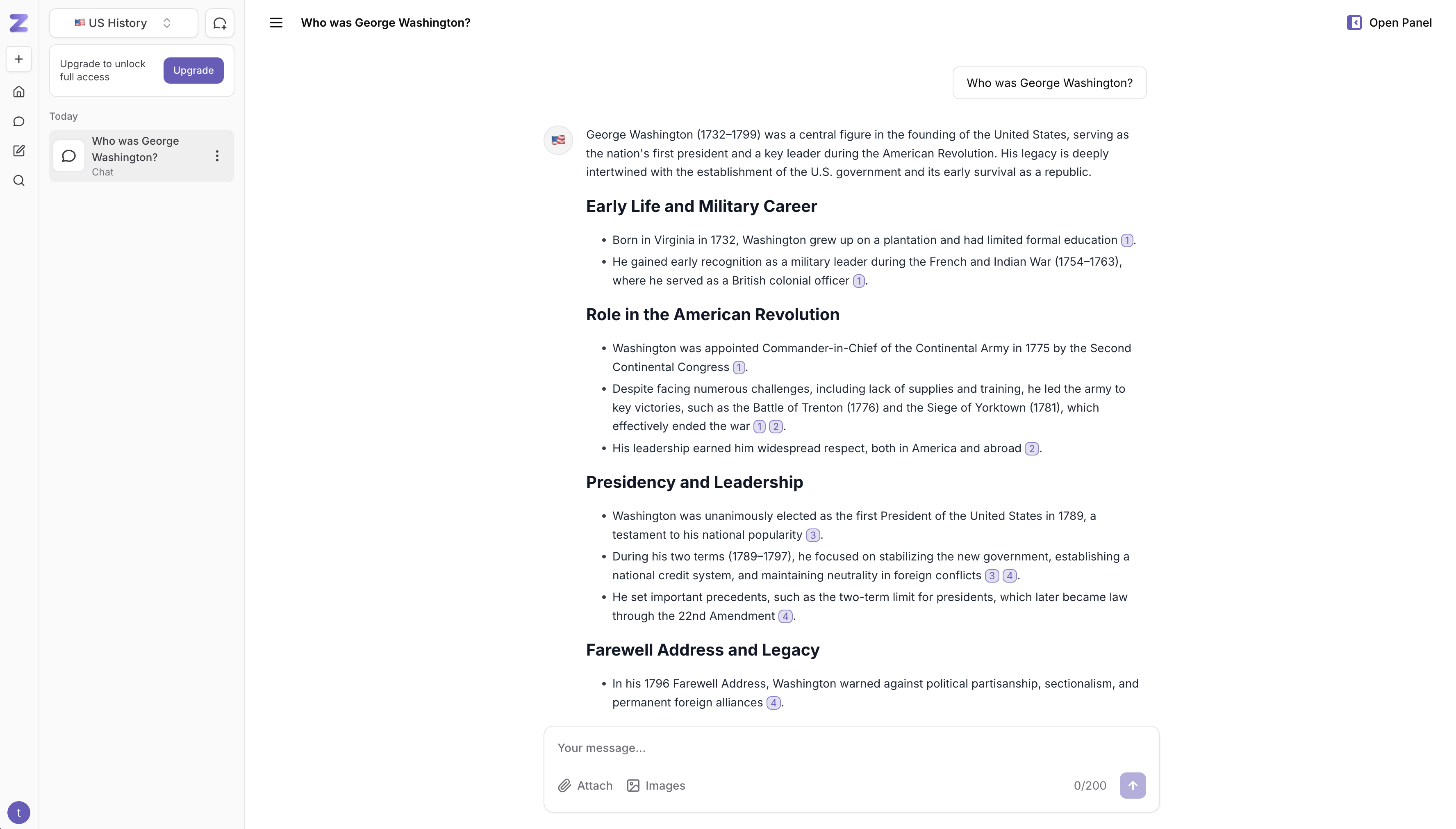
Task: Open the three-dot menu on the chat entry
Action: (x=216, y=155)
